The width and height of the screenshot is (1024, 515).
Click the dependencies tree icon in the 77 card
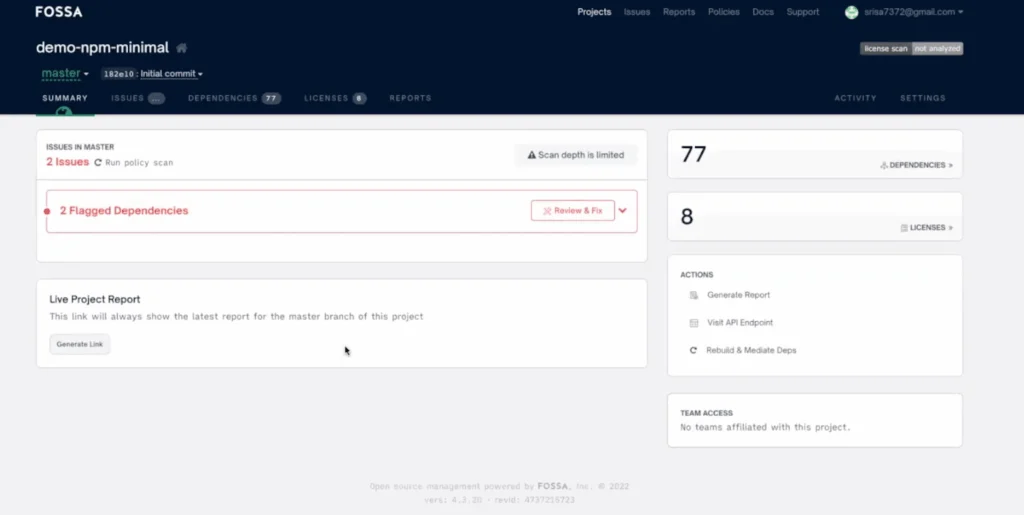pyautogui.click(x=884, y=166)
